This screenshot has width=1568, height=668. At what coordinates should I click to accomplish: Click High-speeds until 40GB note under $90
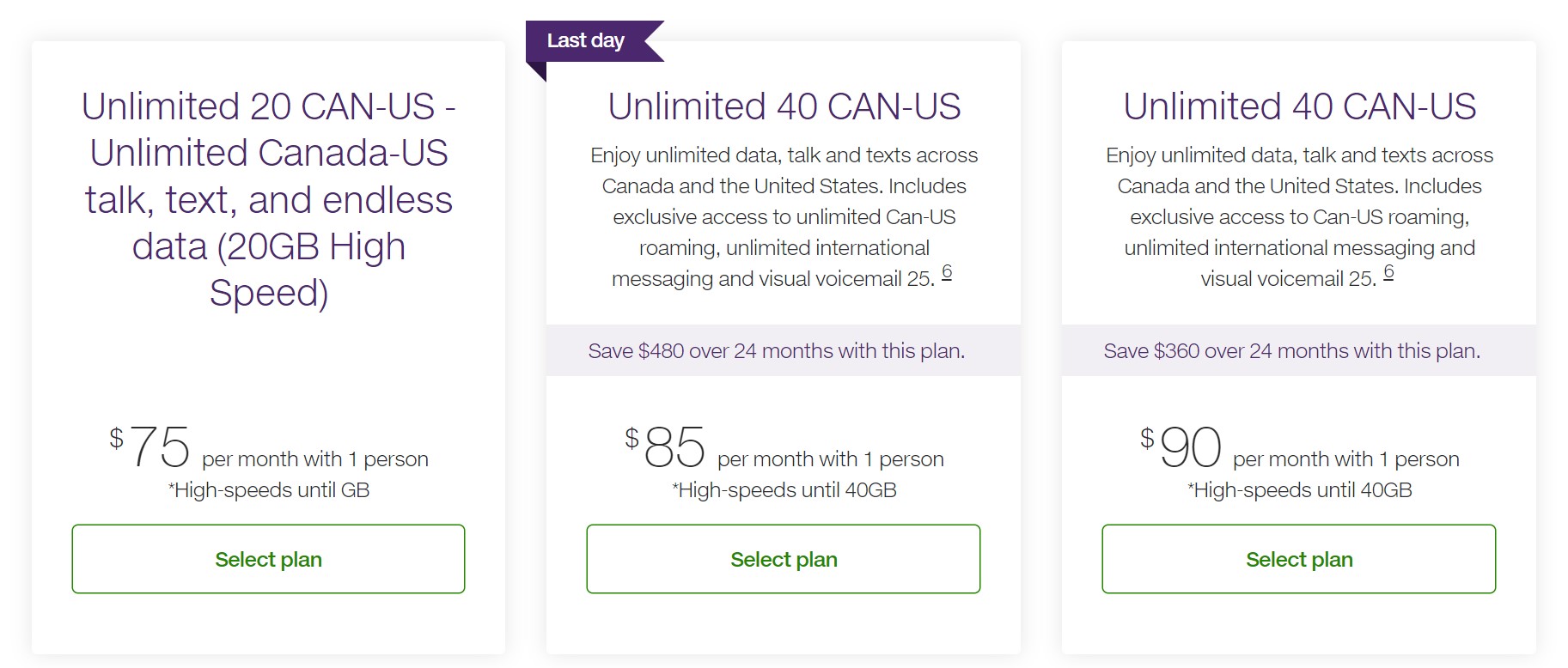(x=1299, y=490)
